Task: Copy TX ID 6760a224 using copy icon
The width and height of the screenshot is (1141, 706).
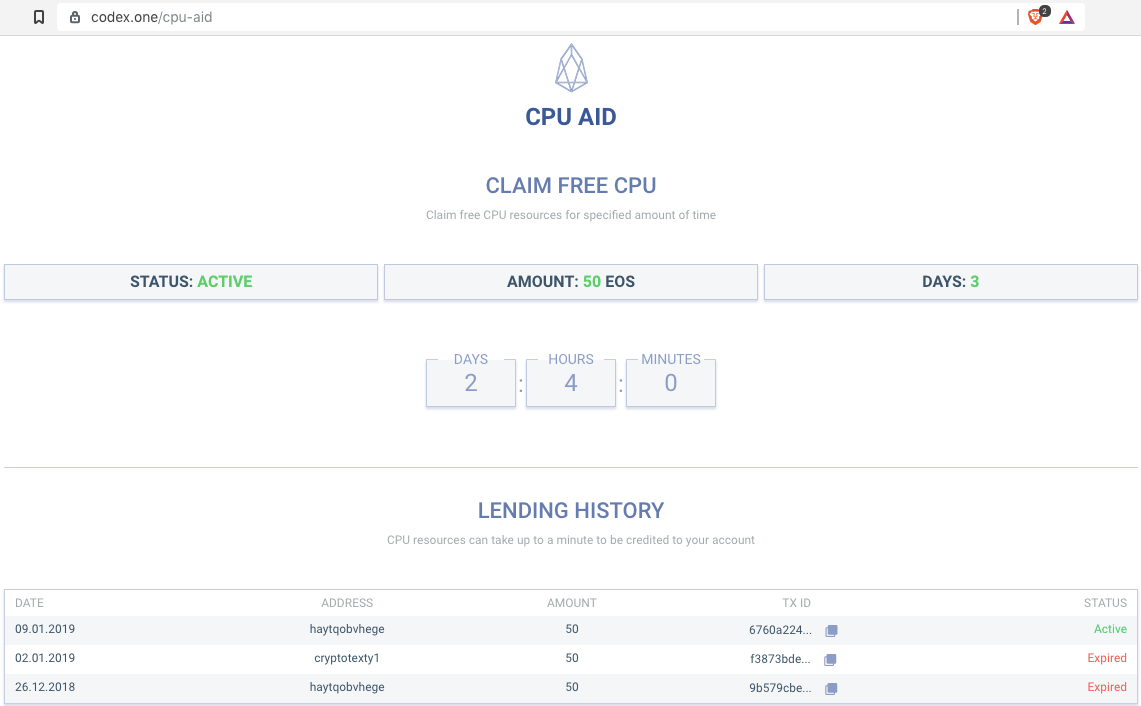Action: point(830,631)
